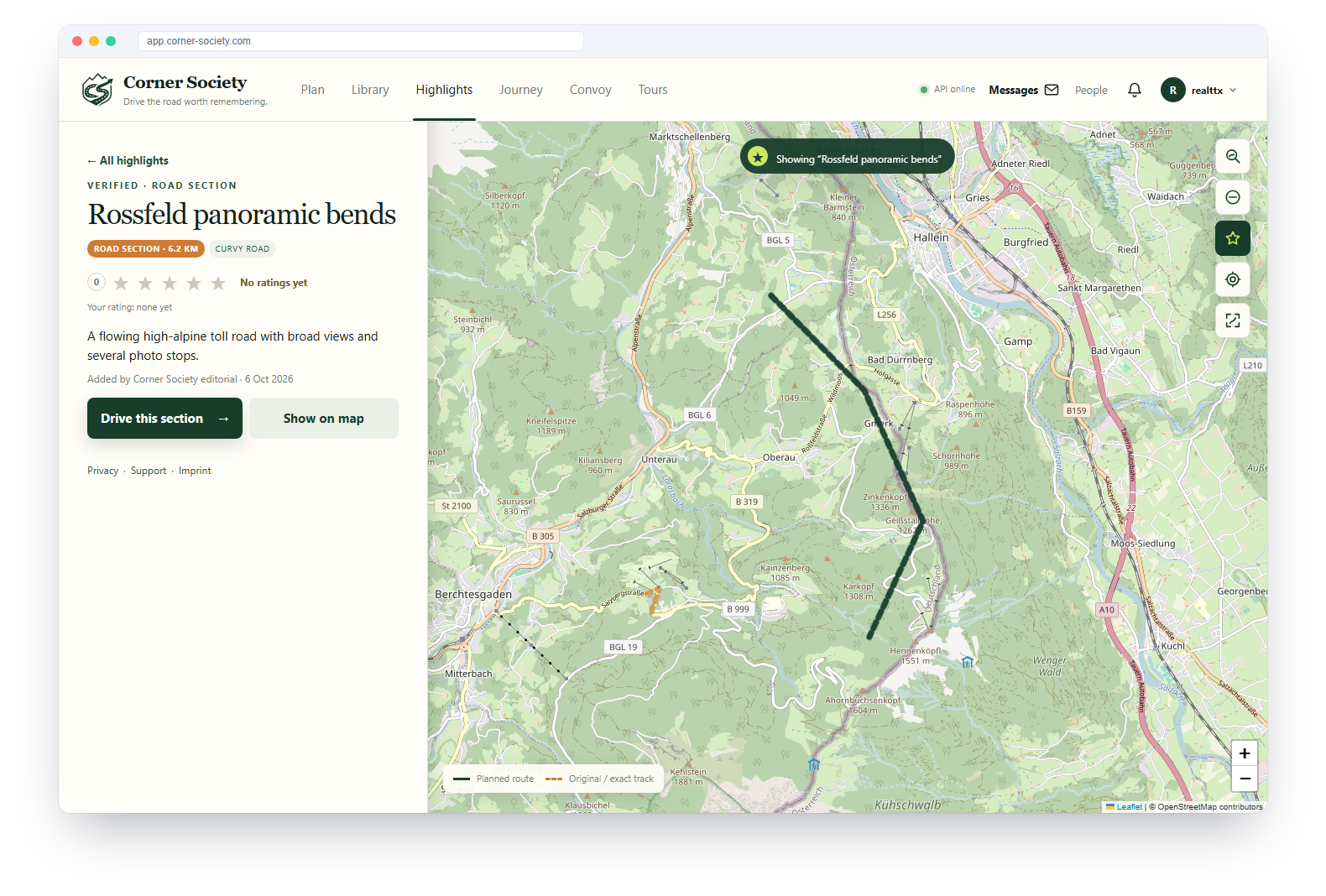Click the browser address bar
Image resolution: width=1326 pixels, height=896 pixels.
(361, 41)
